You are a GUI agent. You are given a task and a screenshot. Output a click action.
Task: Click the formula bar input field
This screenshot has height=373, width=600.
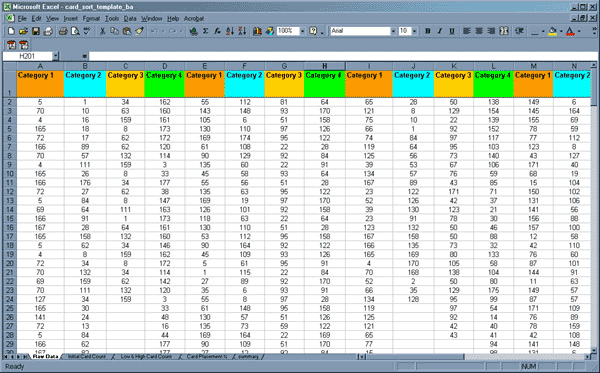click(x=342, y=56)
